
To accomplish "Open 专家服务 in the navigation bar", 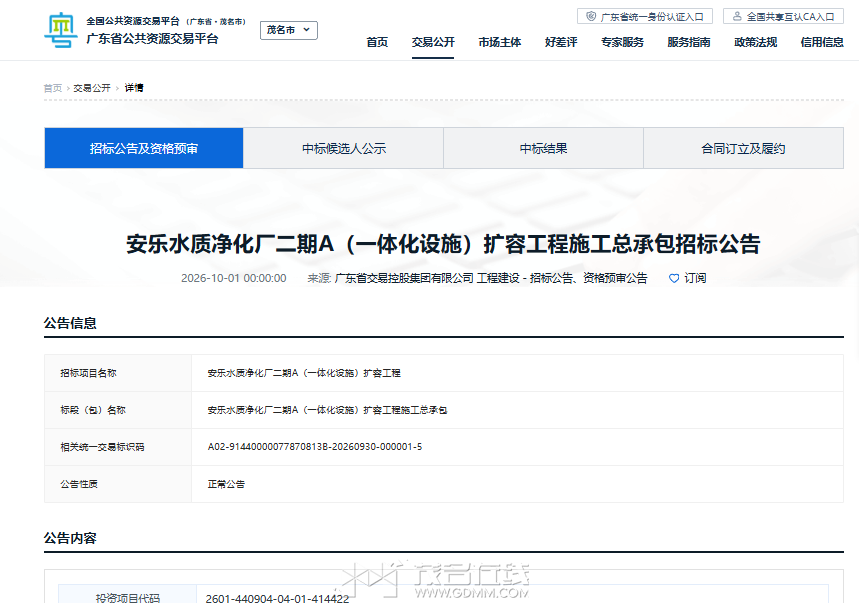I will click(x=622, y=42).
